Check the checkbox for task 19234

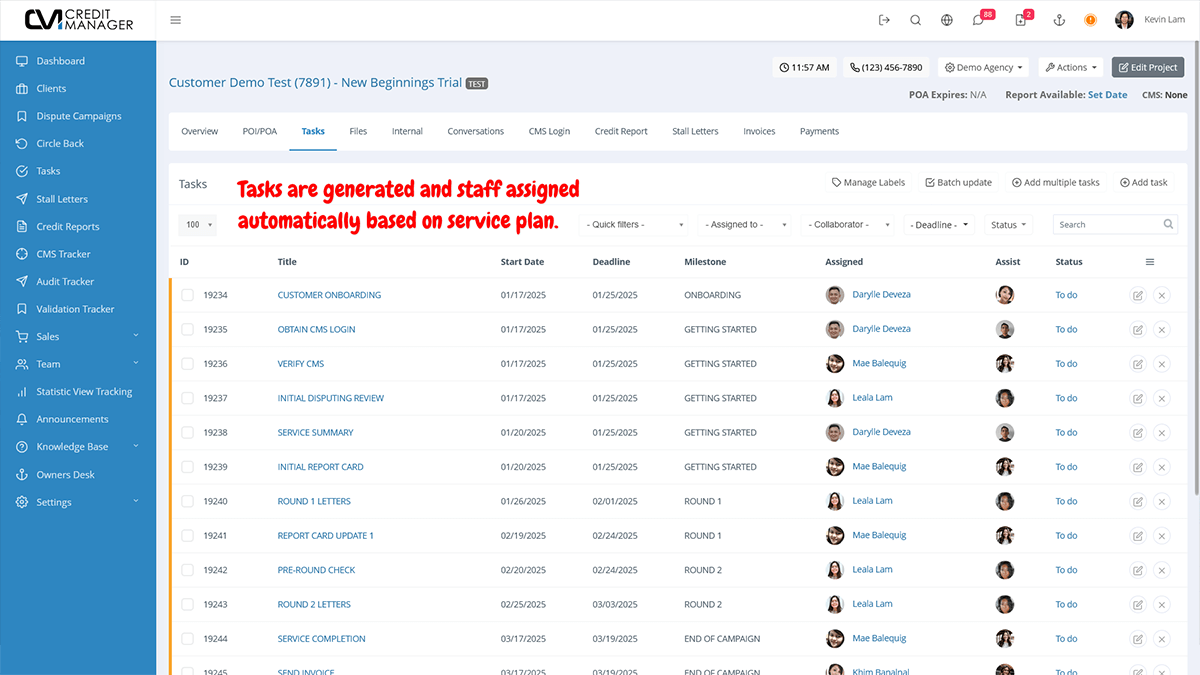click(x=186, y=294)
